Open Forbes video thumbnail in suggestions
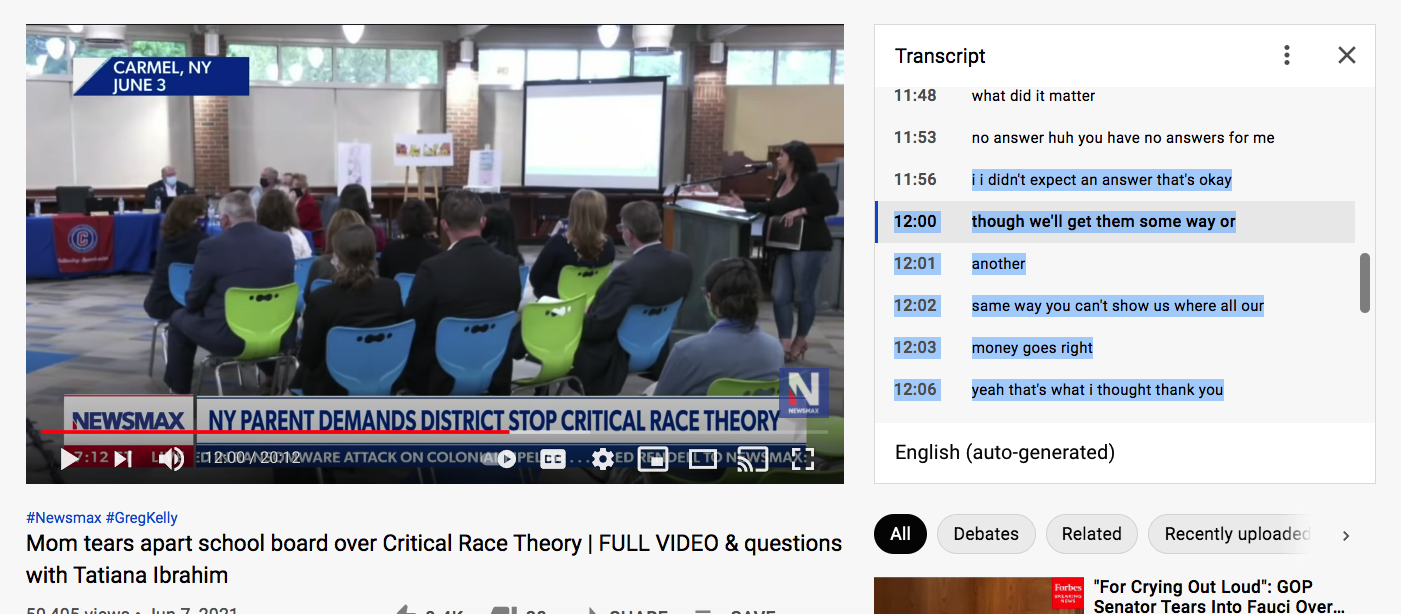The height and width of the screenshot is (614, 1401). click(979, 596)
